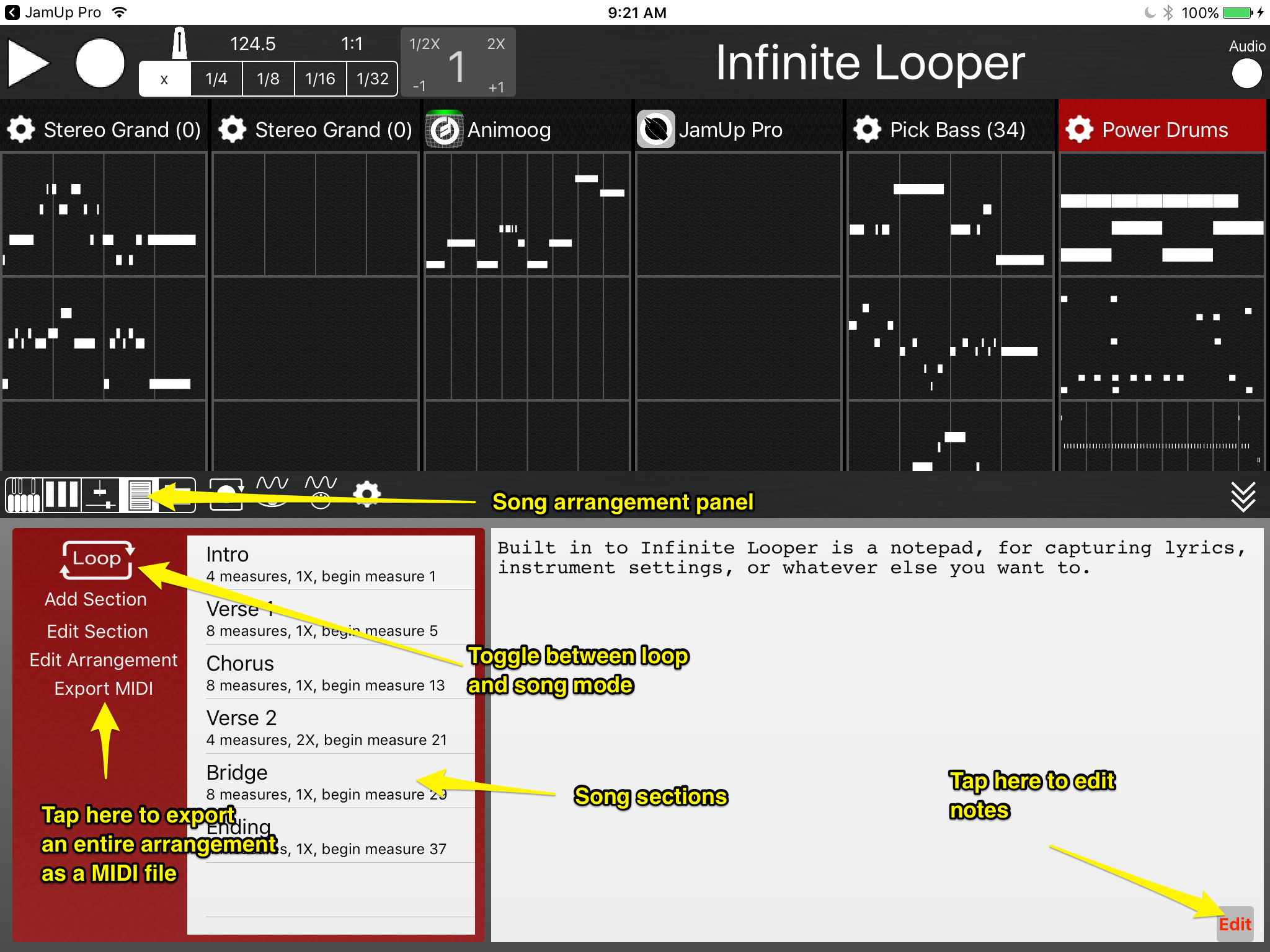Open settings gear for Power Drums

(x=1080, y=130)
